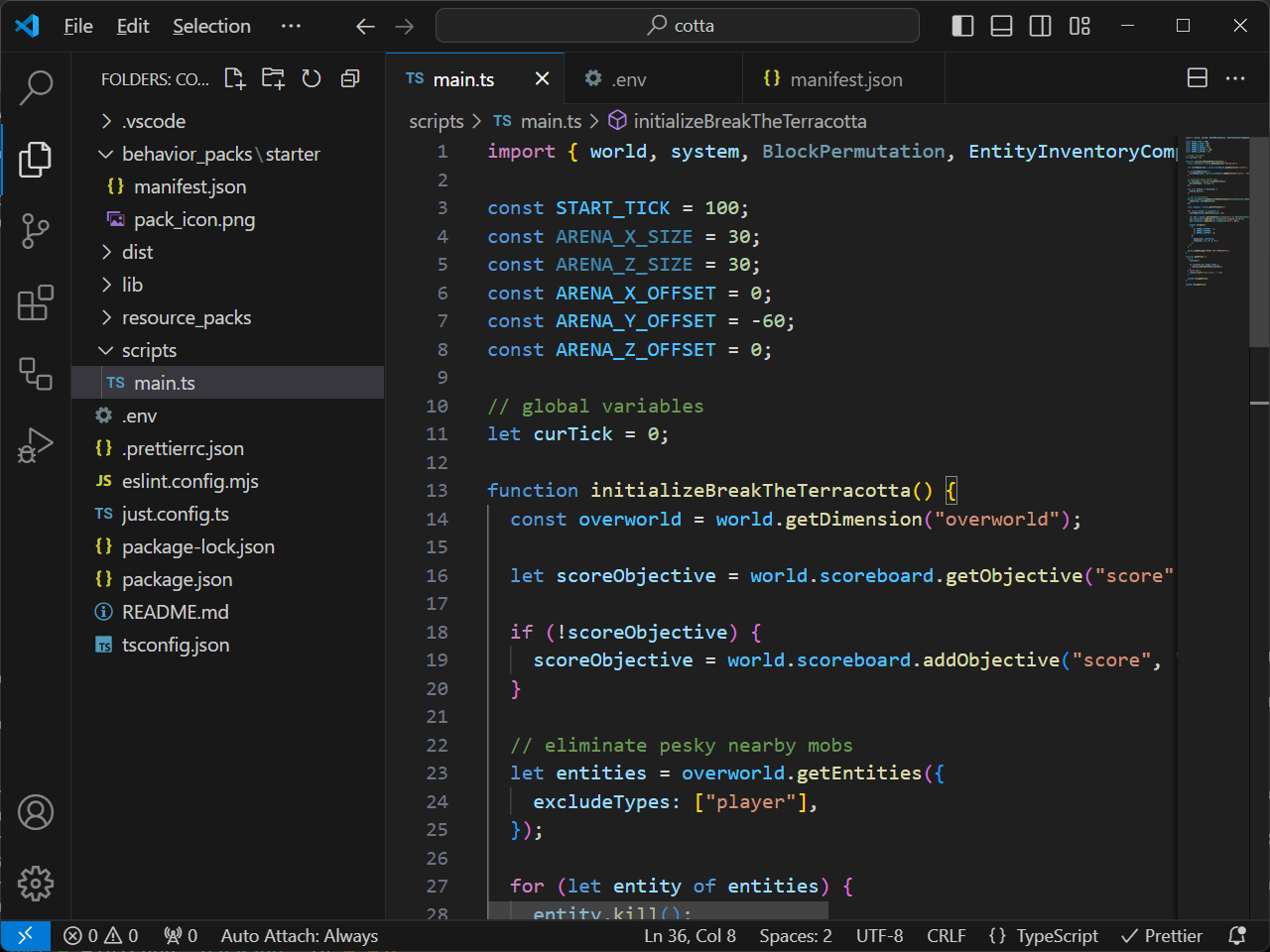This screenshot has height=952, width=1270.
Task: Open the Run and Debug view
Action: [x=36, y=445]
